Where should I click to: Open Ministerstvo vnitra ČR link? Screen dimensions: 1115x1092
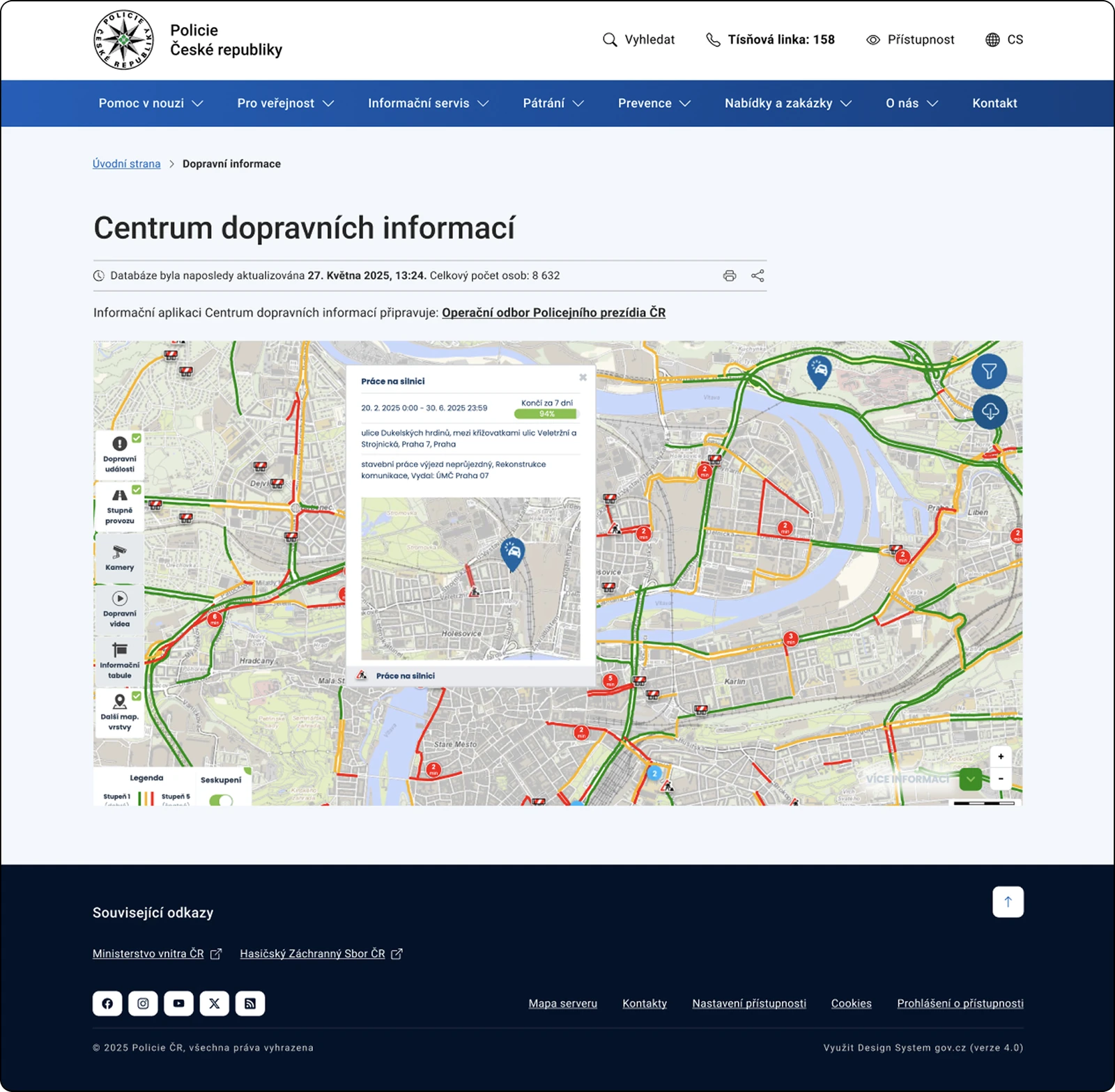point(157,953)
